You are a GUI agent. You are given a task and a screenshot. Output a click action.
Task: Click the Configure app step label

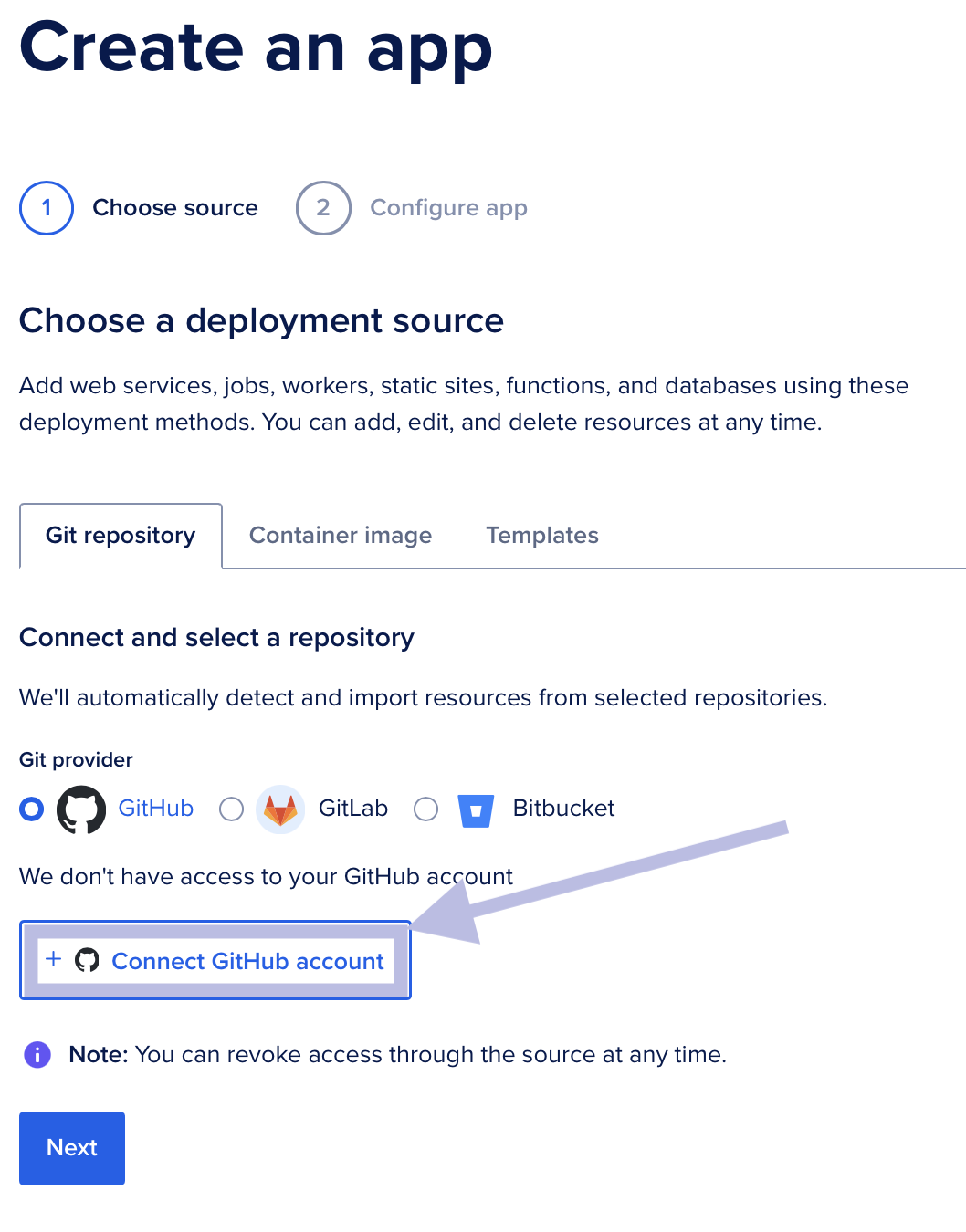pyautogui.click(x=448, y=208)
